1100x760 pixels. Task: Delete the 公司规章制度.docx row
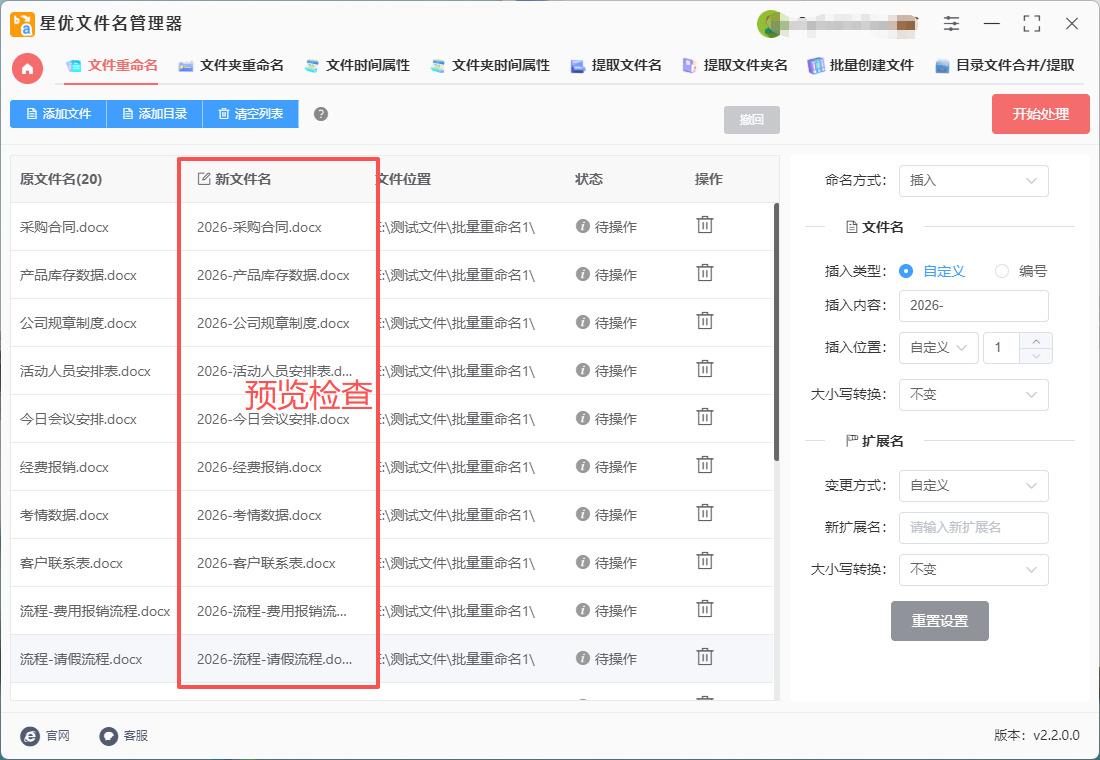pos(704,321)
